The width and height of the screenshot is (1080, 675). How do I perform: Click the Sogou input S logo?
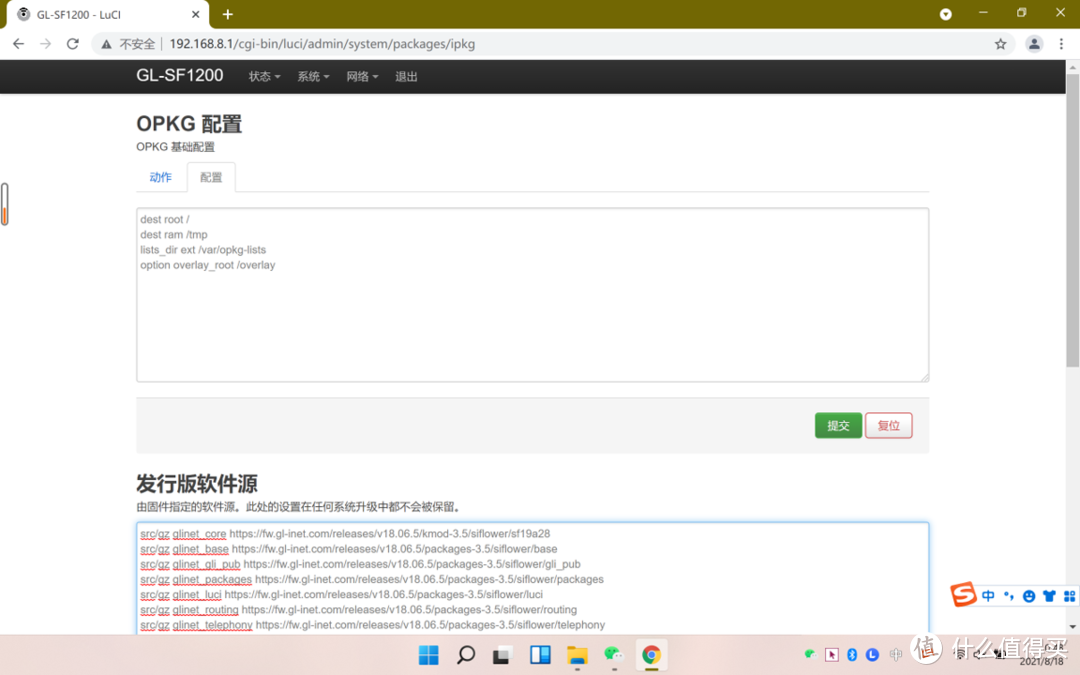964,594
